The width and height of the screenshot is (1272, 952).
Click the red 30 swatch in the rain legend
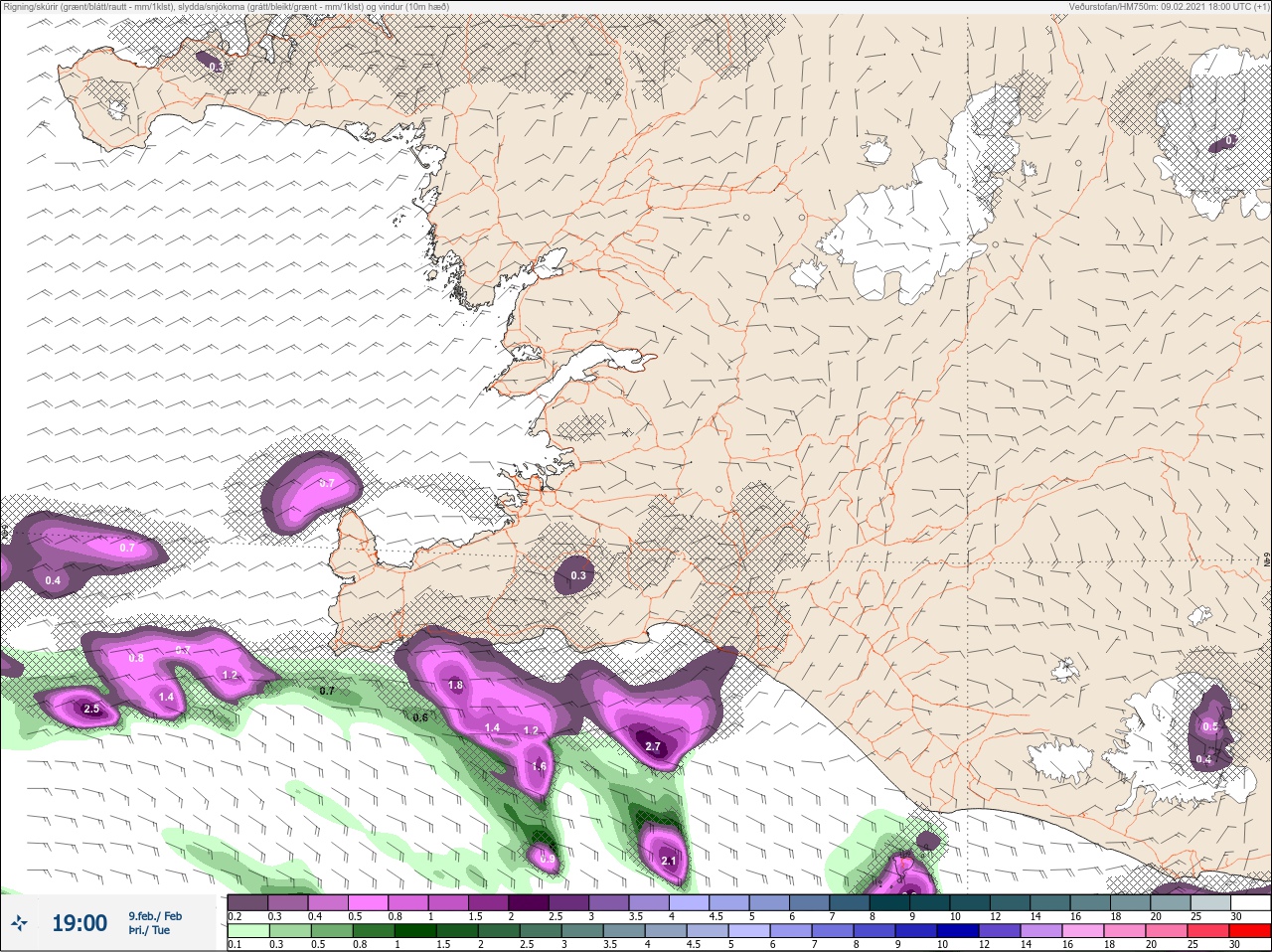(1250, 931)
